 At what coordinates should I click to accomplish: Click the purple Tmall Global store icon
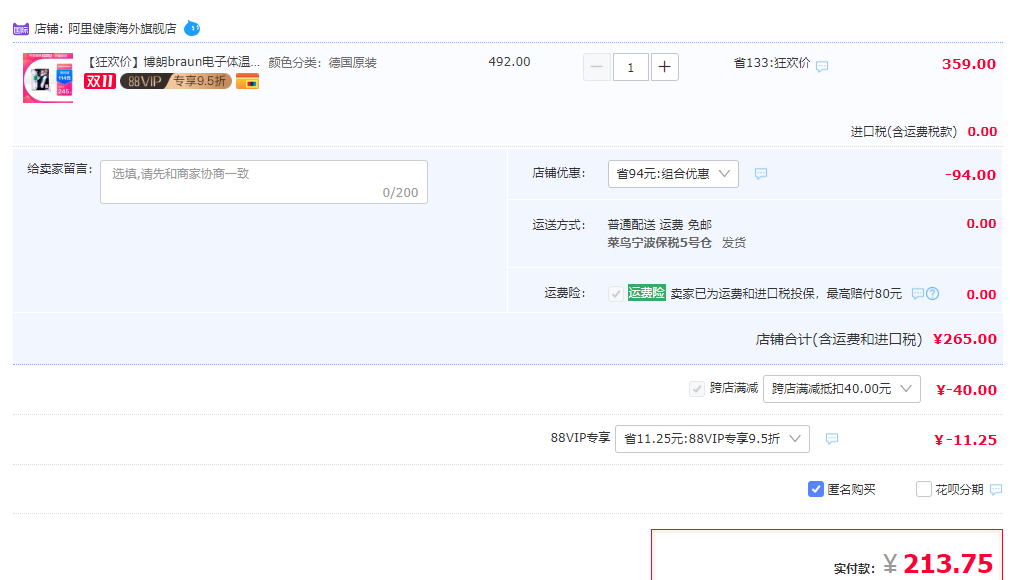tap(21, 29)
